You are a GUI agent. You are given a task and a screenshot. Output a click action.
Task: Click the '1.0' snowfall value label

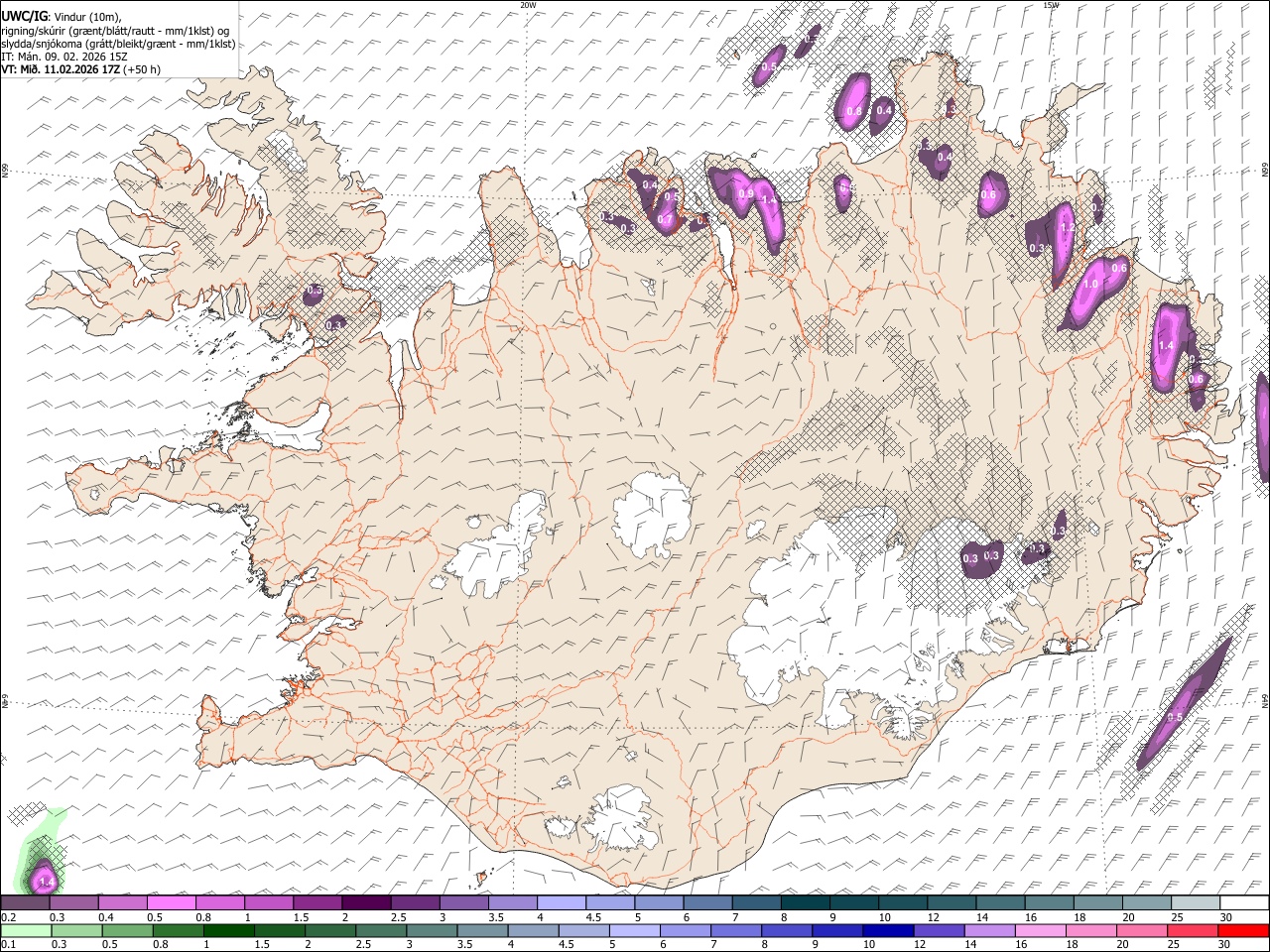[1090, 284]
